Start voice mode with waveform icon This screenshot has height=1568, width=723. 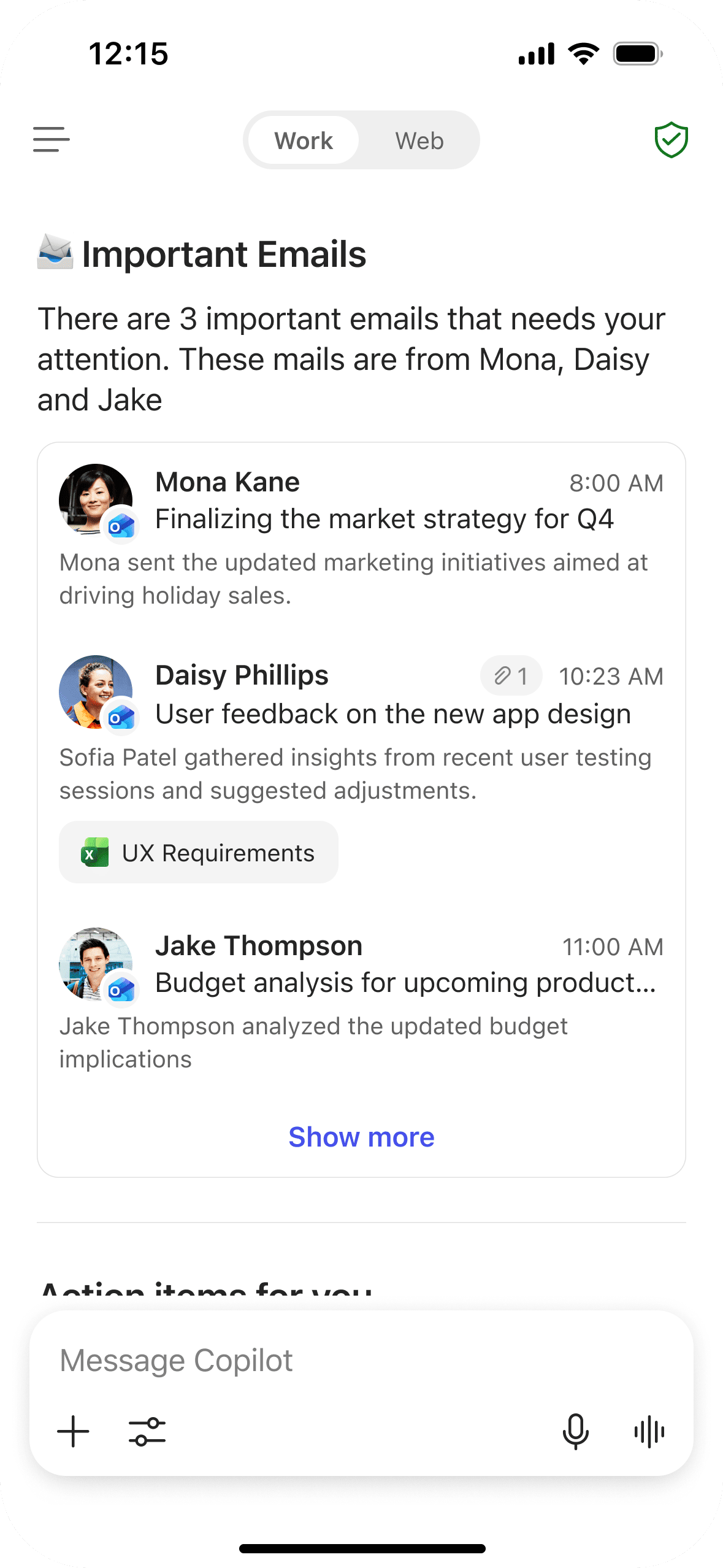[649, 1431]
